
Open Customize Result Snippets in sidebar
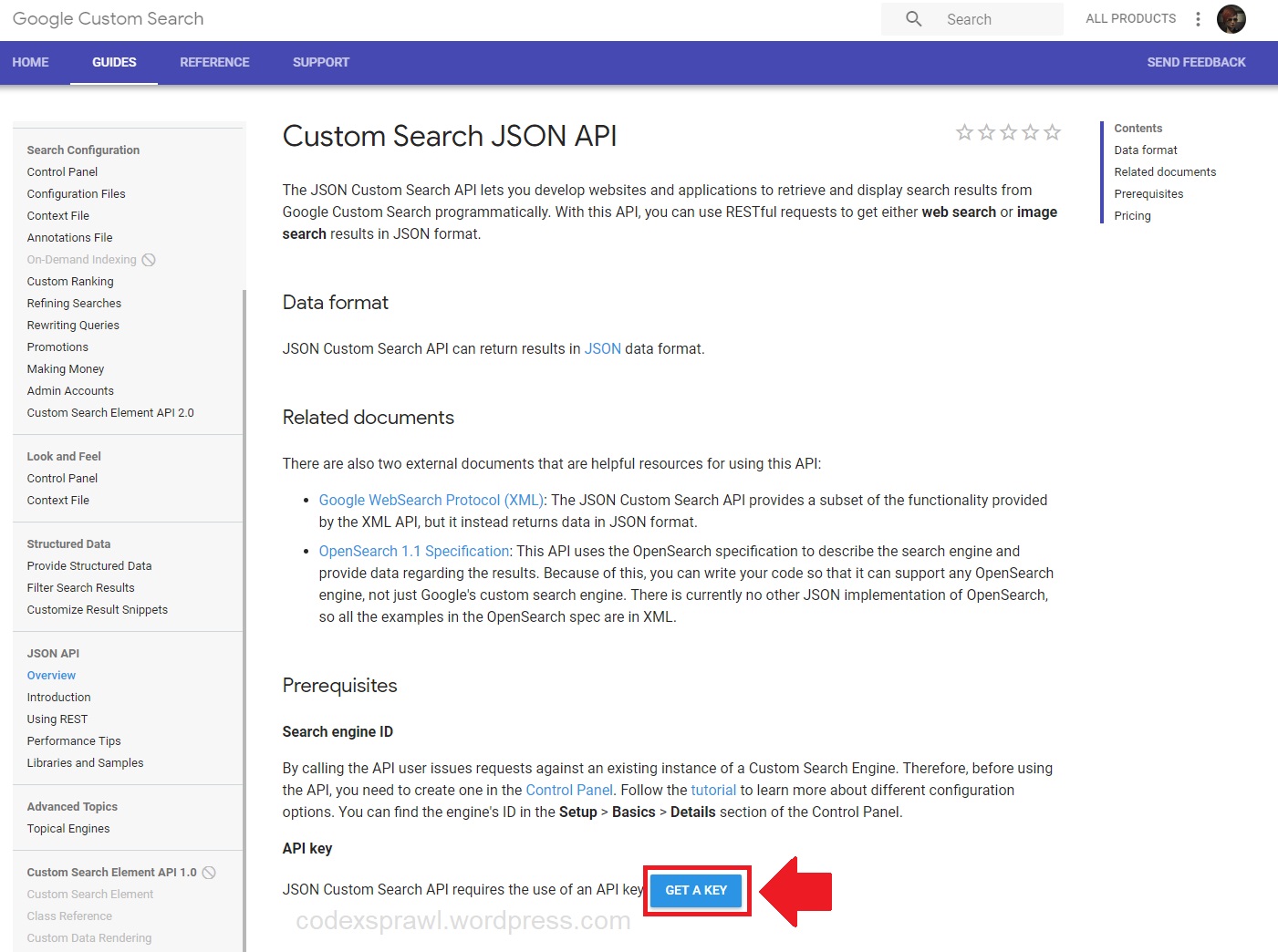(x=98, y=610)
